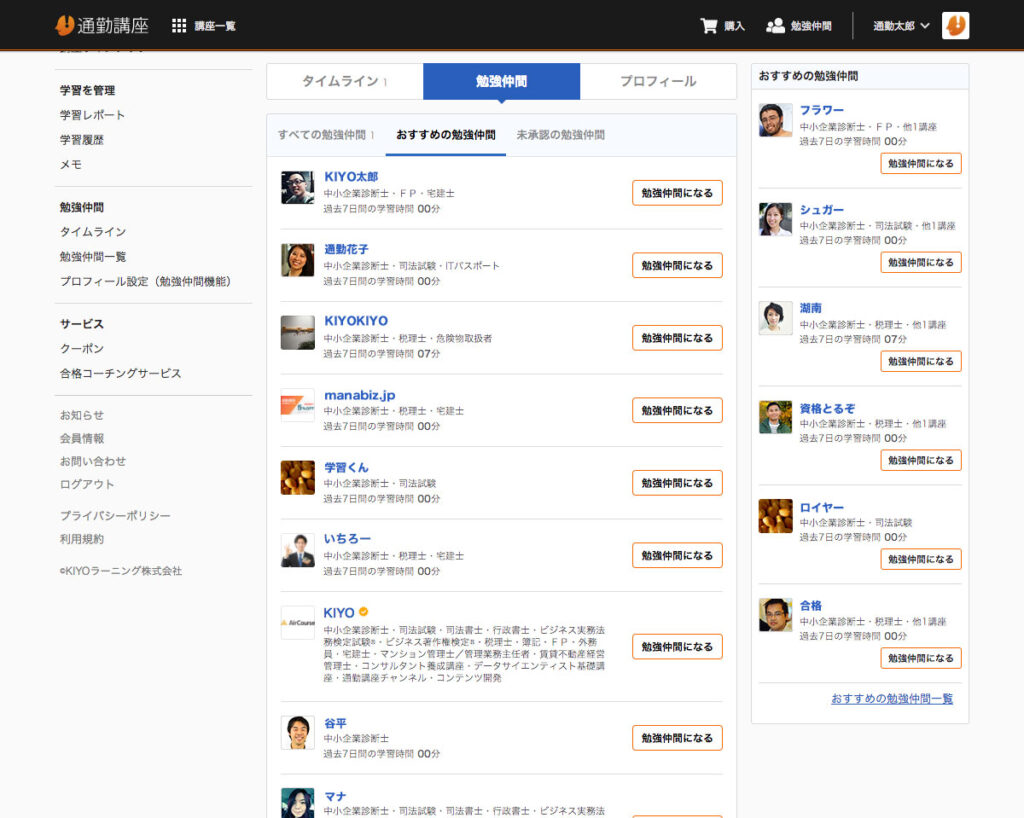
Task: Click the verified badge next to KIYO
Action: coord(364,612)
